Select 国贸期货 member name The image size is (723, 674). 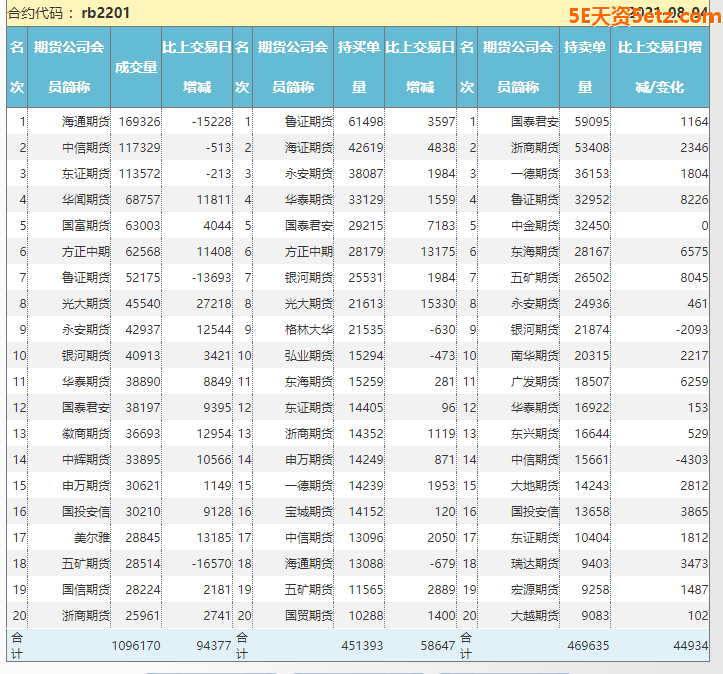tap(308, 615)
